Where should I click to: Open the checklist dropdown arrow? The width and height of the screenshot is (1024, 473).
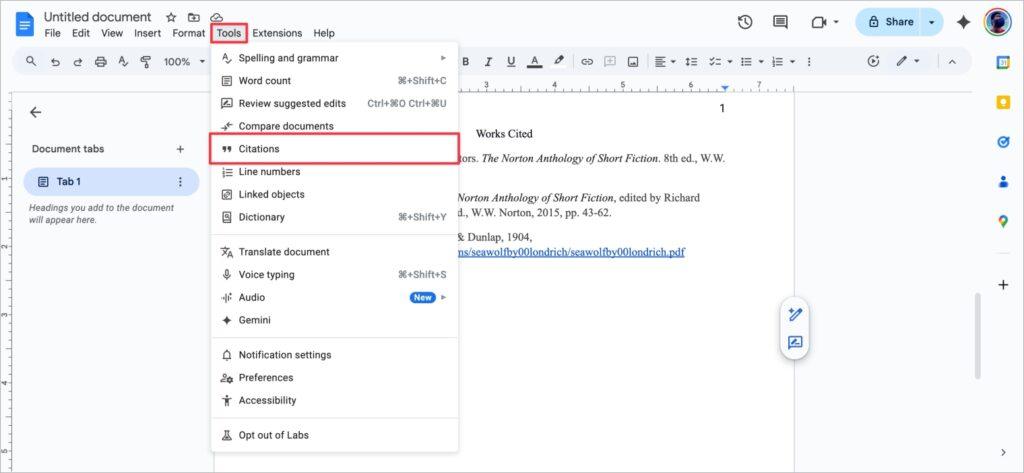pyautogui.click(x=729, y=61)
